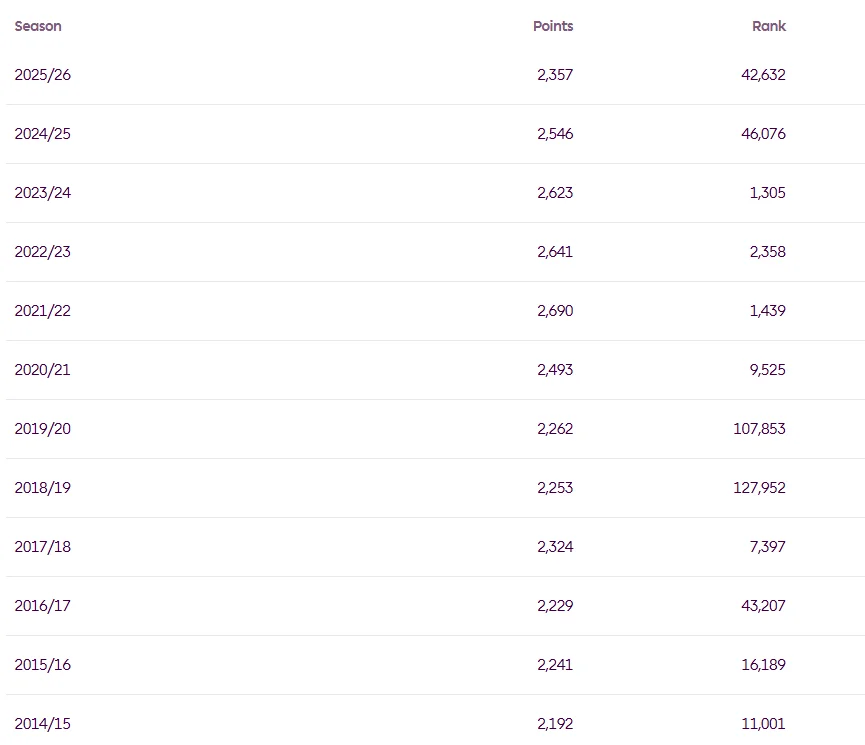This screenshot has width=865, height=745.
Task: Click points value 2,641 for 2022/23
Action: click(555, 252)
